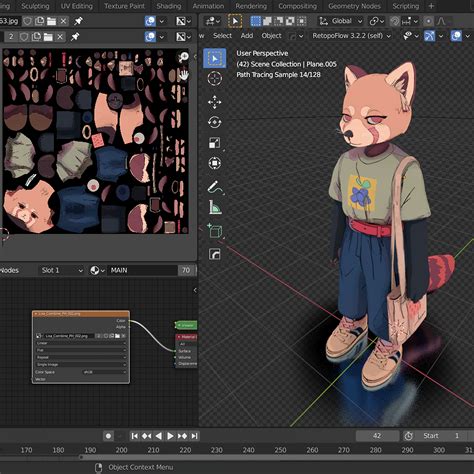Jump to the last frame
Screen dimensions: 474x474
click(x=195, y=436)
